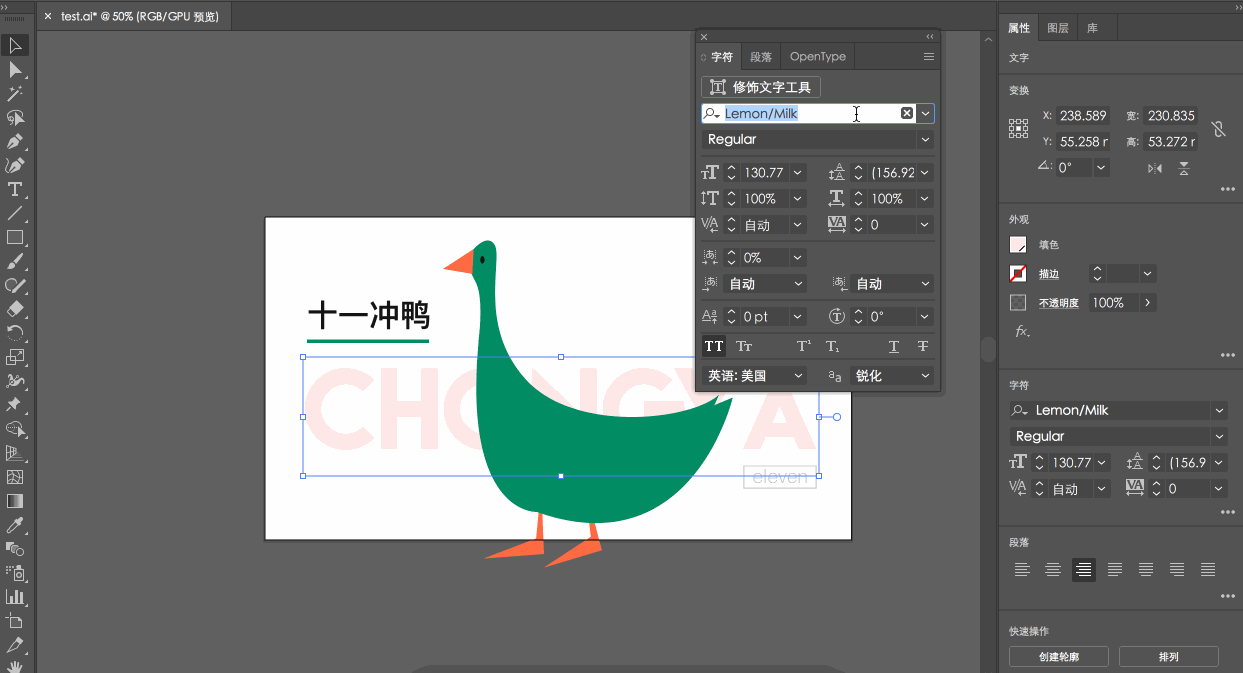Select the Scale tool

tap(16, 357)
